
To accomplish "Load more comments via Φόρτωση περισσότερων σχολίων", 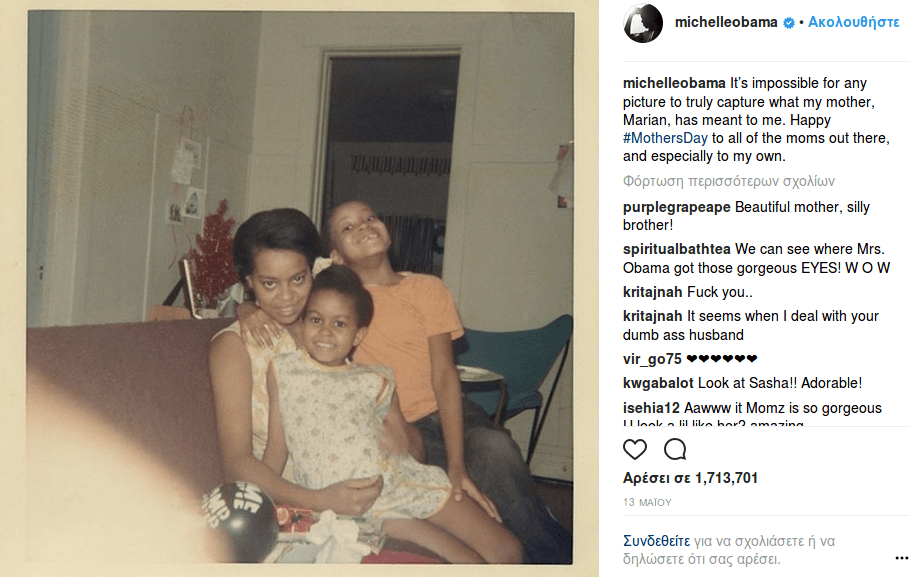I will (729, 181).
